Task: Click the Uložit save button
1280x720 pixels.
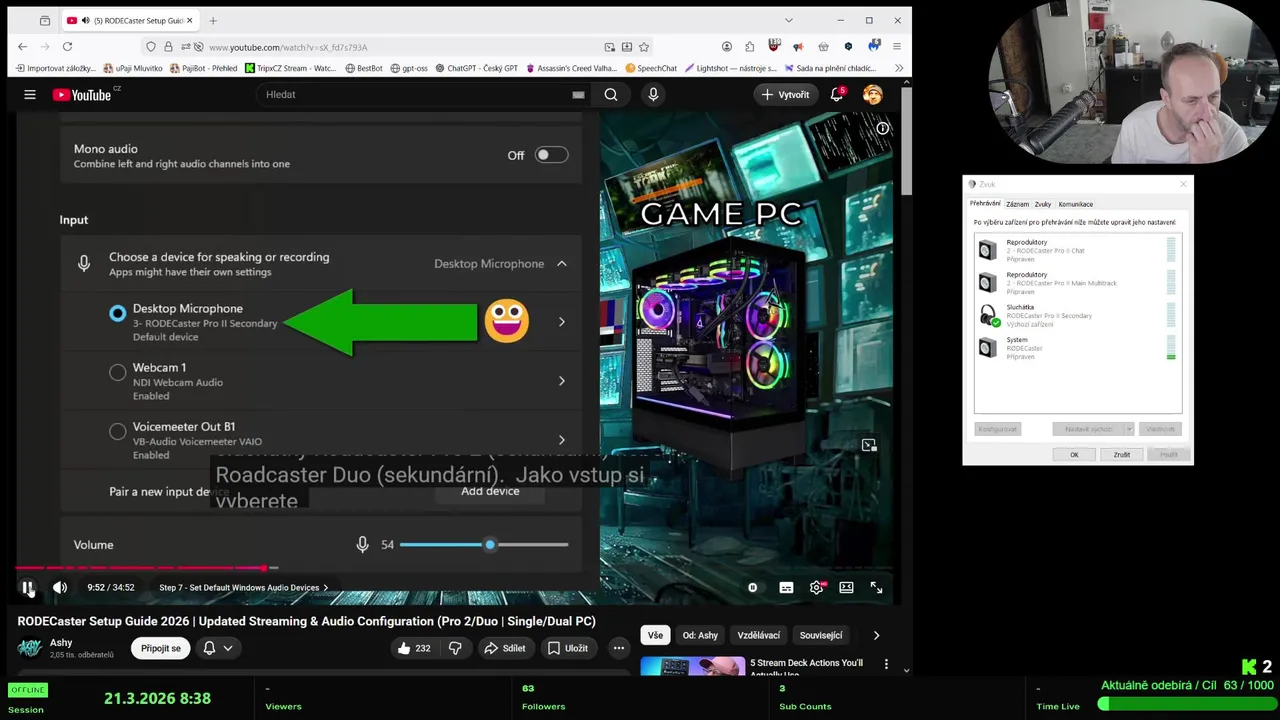Action: [x=567, y=648]
